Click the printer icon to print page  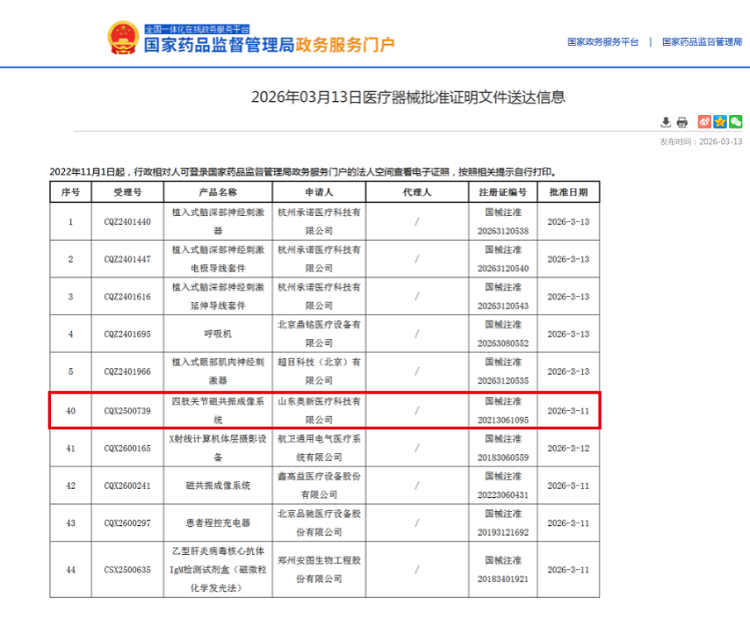(x=682, y=122)
